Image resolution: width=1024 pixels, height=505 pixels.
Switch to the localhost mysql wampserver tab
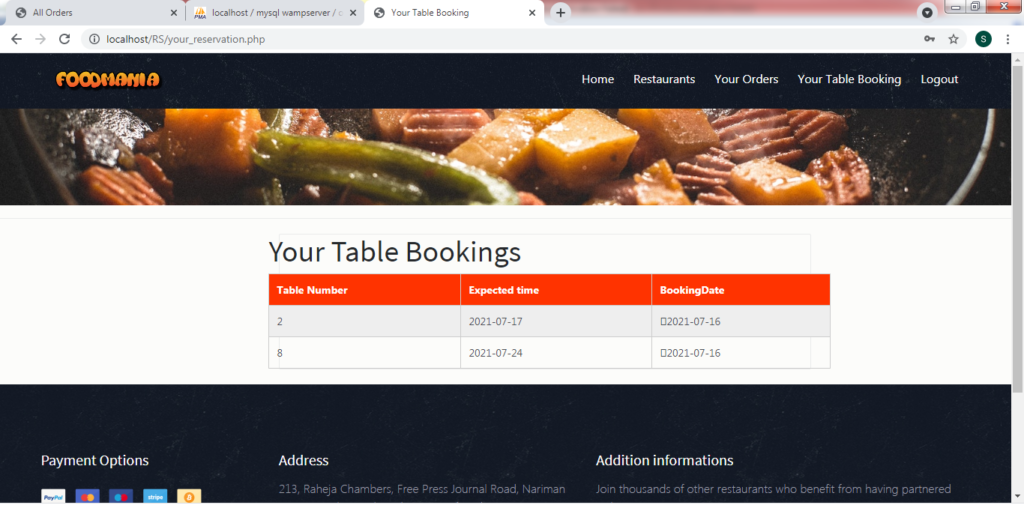point(275,12)
